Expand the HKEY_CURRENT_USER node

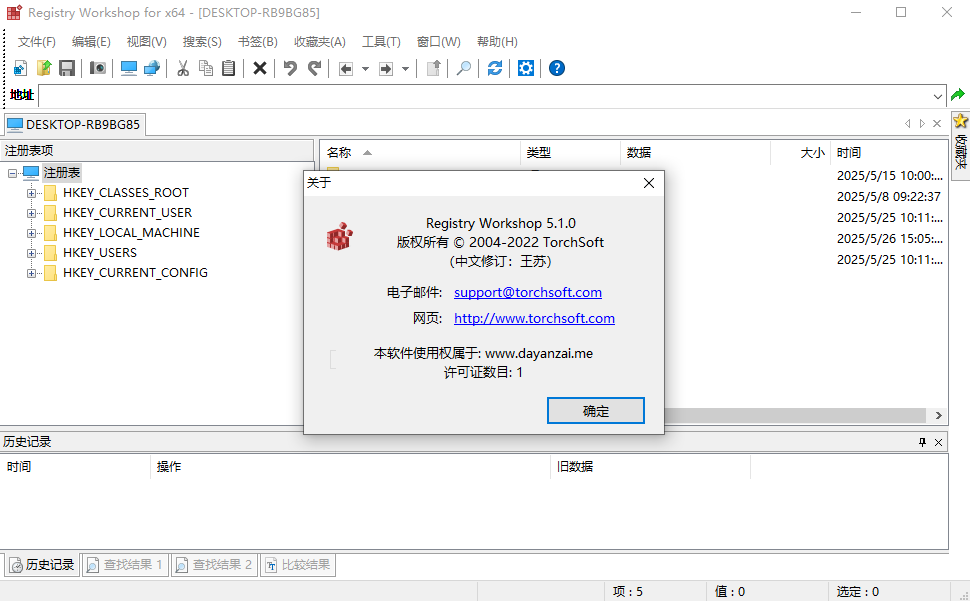(x=31, y=213)
